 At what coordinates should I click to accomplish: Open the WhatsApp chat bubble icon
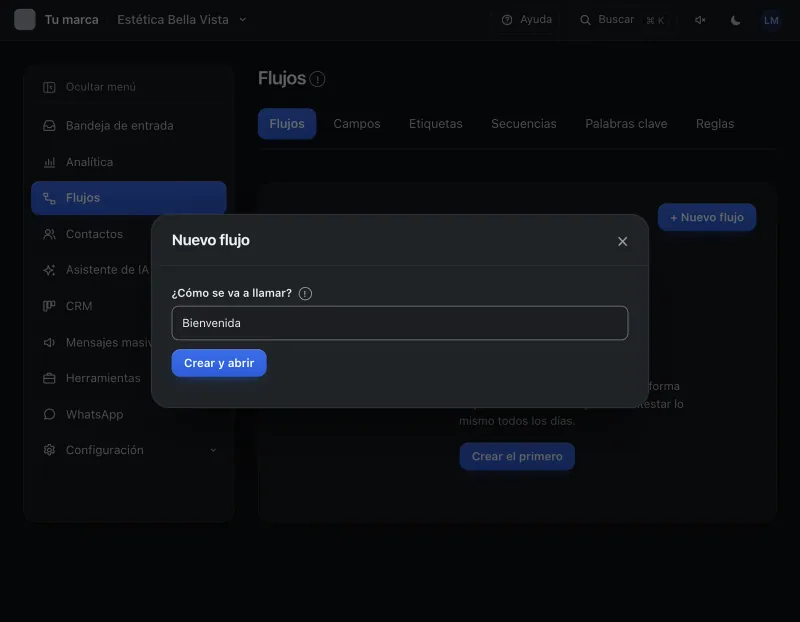click(49, 414)
